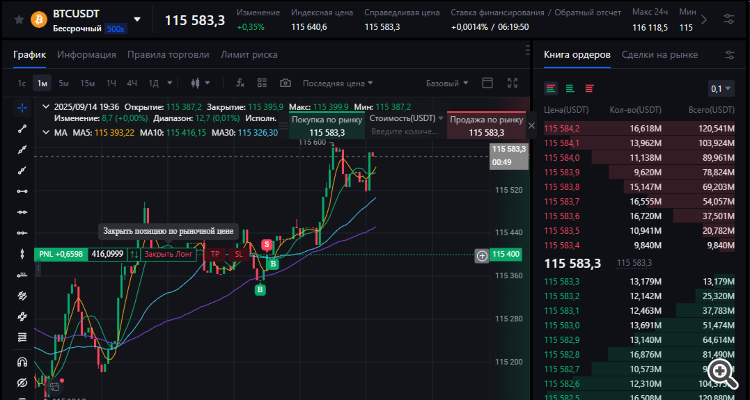Screen dimensions: 750x400
Task: Click the red S sell marker
Action: (x=267, y=245)
